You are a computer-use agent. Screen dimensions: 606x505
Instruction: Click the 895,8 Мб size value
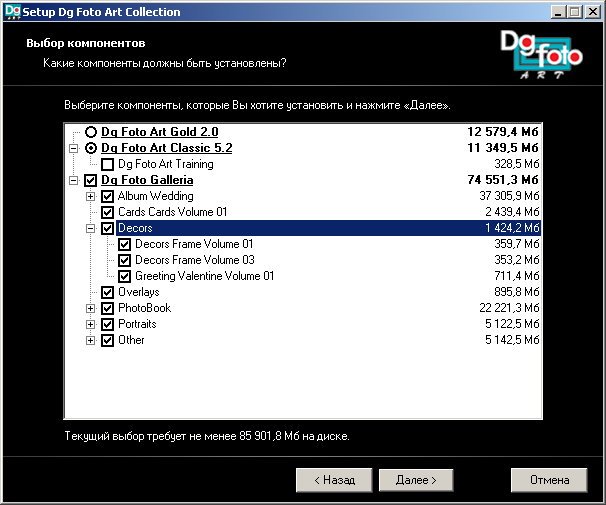517,292
